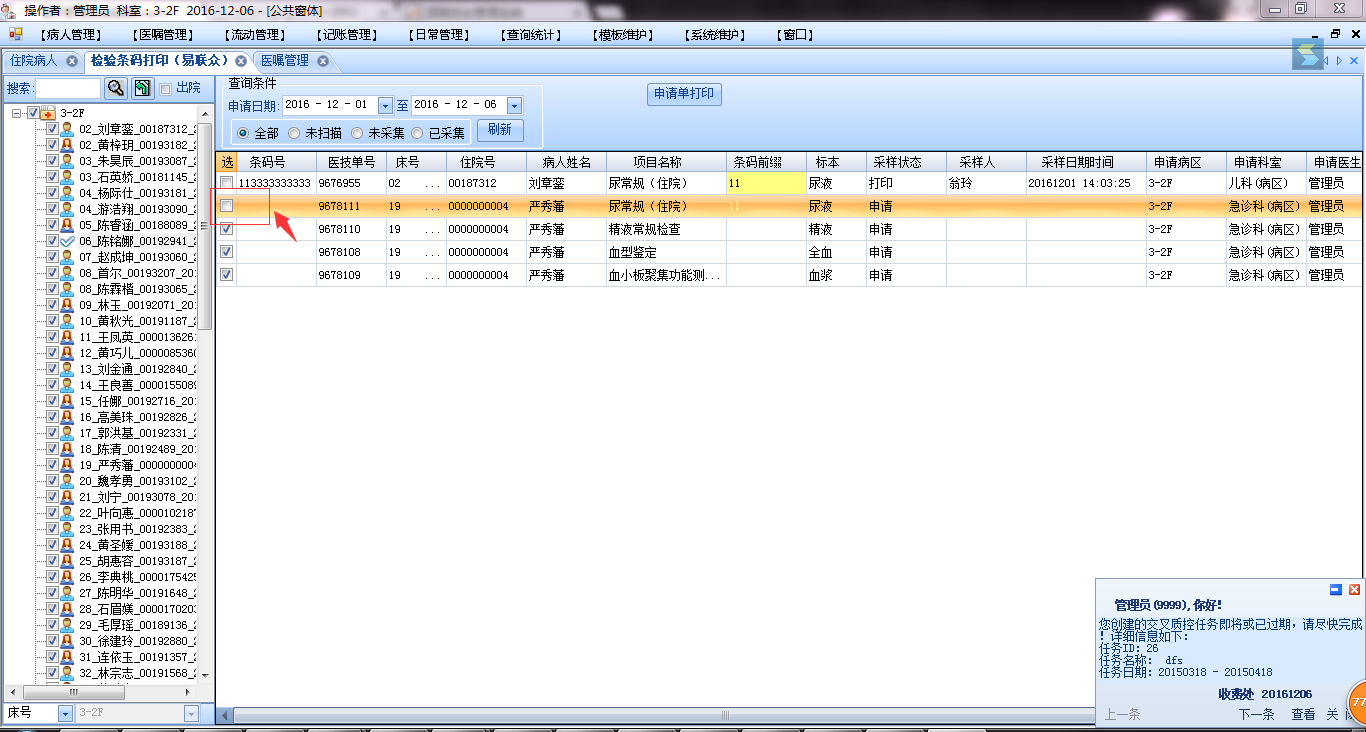Close the 检验条码打印 tab
The image size is (1366, 732).
tap(240, 61)
